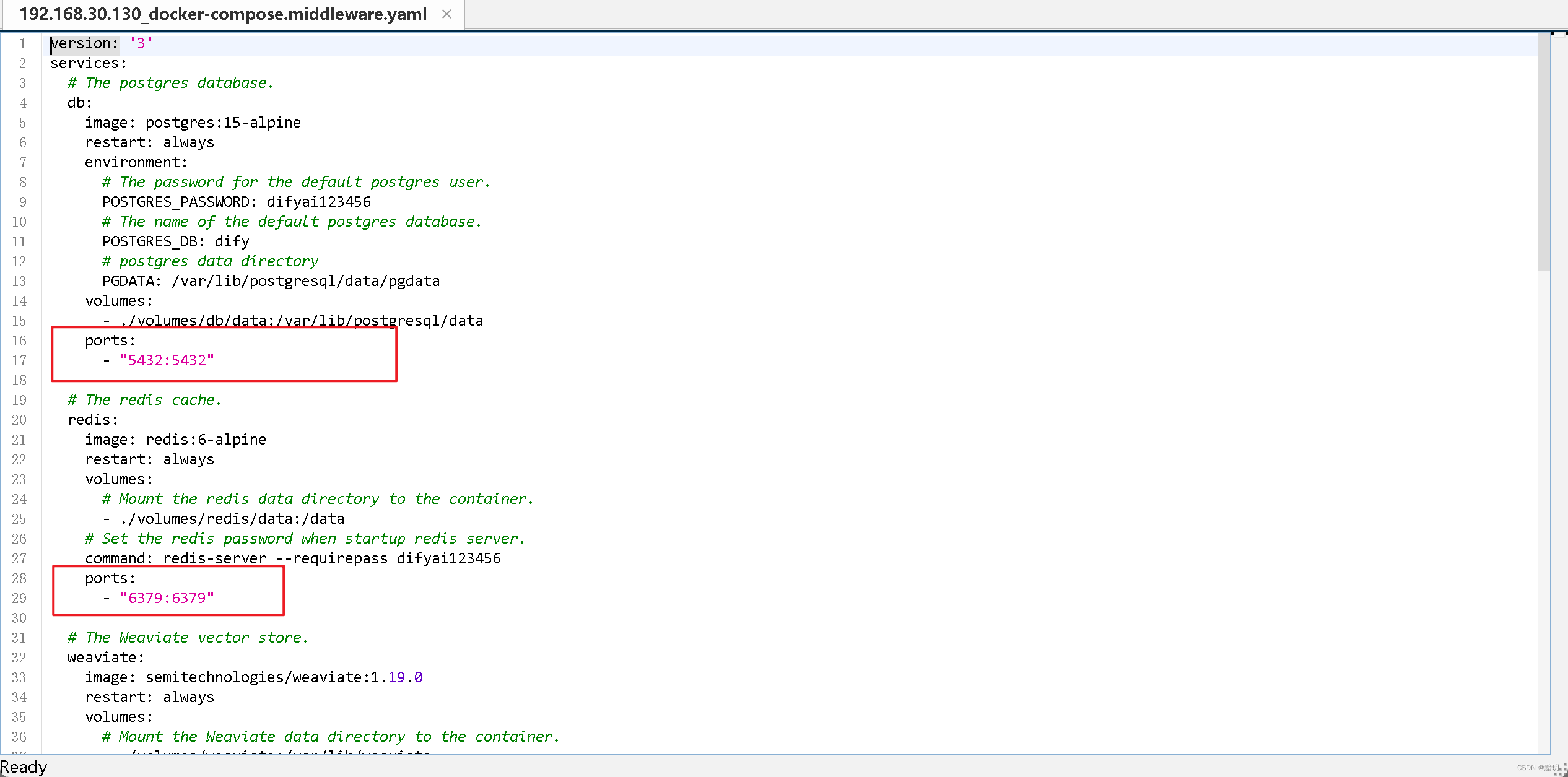This screenshot has height=777, width=1568.
Task: Click the PGDATA path line
Action: coord(271,281)
